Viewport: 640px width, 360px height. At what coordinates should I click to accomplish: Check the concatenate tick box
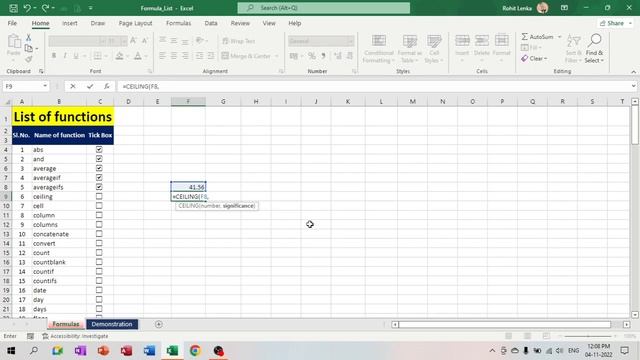(x=99, y=234)
